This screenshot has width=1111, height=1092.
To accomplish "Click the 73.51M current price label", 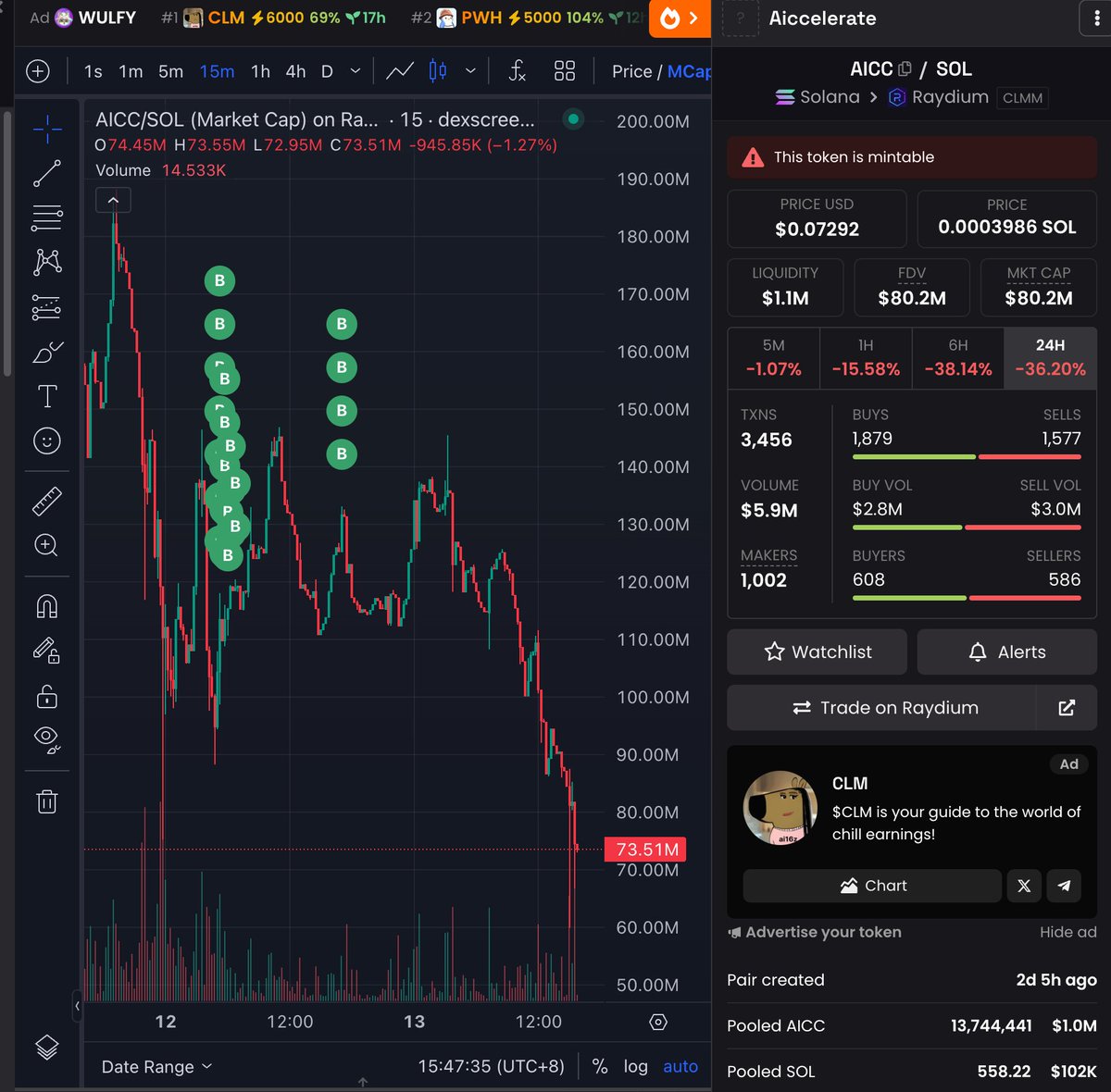I will [x=645, y=850].
